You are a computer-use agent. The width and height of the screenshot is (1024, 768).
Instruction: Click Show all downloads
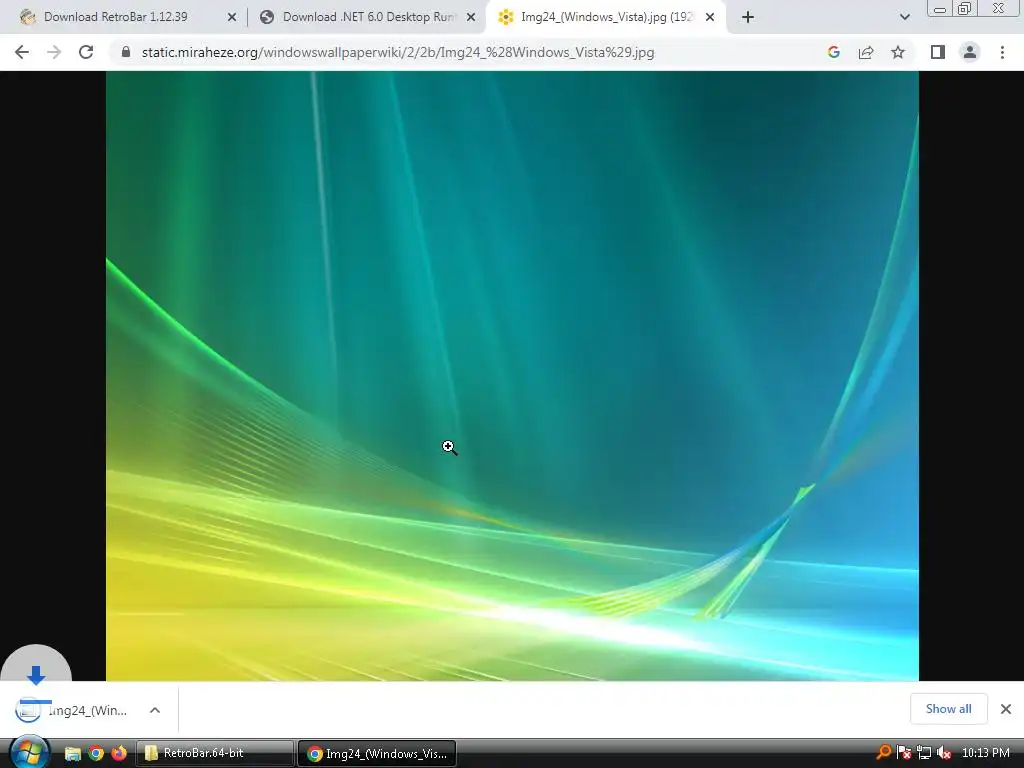pyautogui.click(x=948, y=709)
